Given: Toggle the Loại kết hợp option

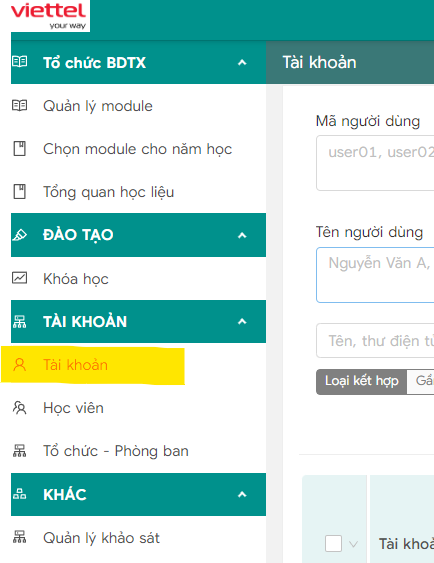Looking at the screenshot, I should click(361, 381).
